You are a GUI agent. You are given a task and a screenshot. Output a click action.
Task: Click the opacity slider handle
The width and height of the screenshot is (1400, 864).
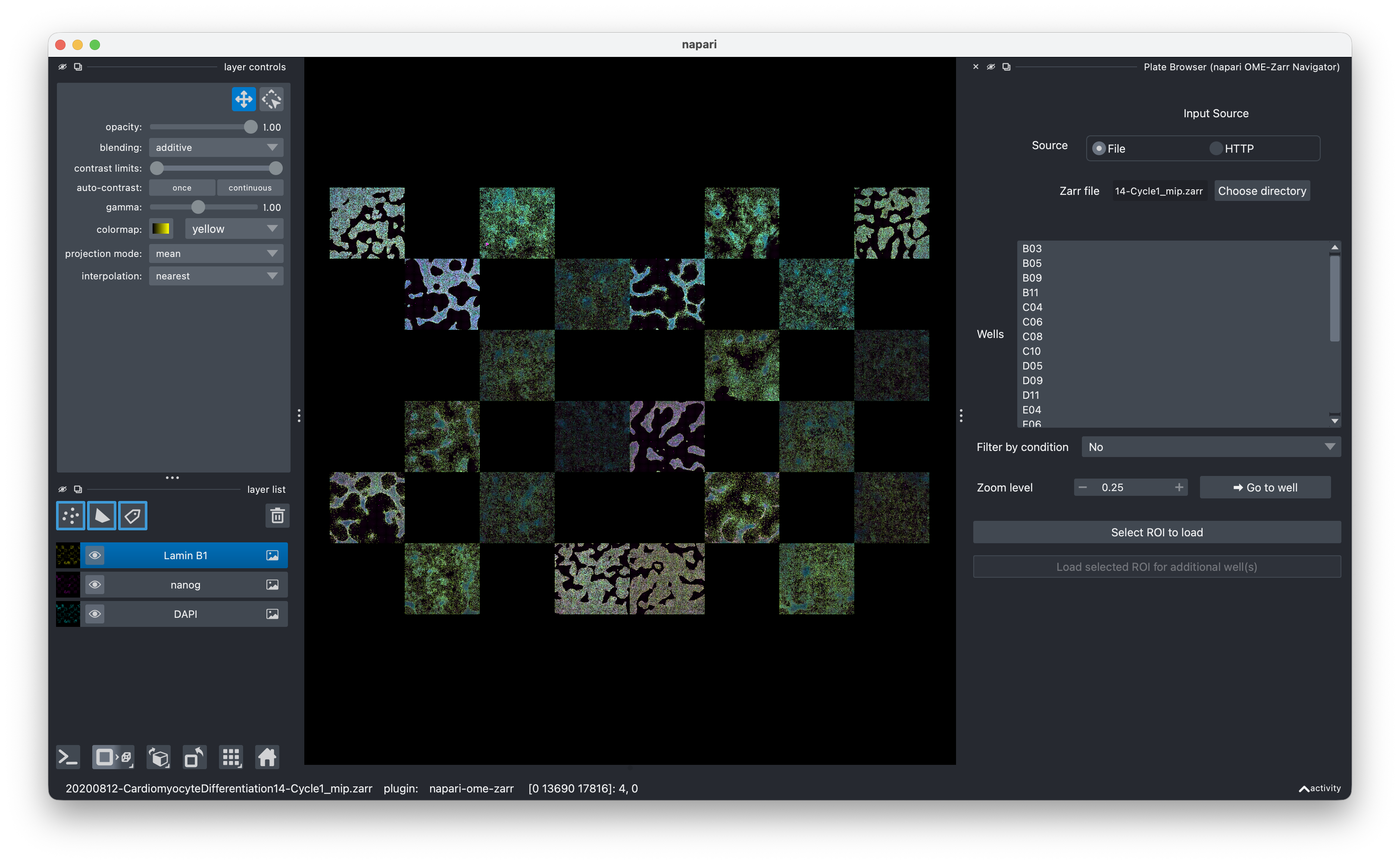coord(250,127)
